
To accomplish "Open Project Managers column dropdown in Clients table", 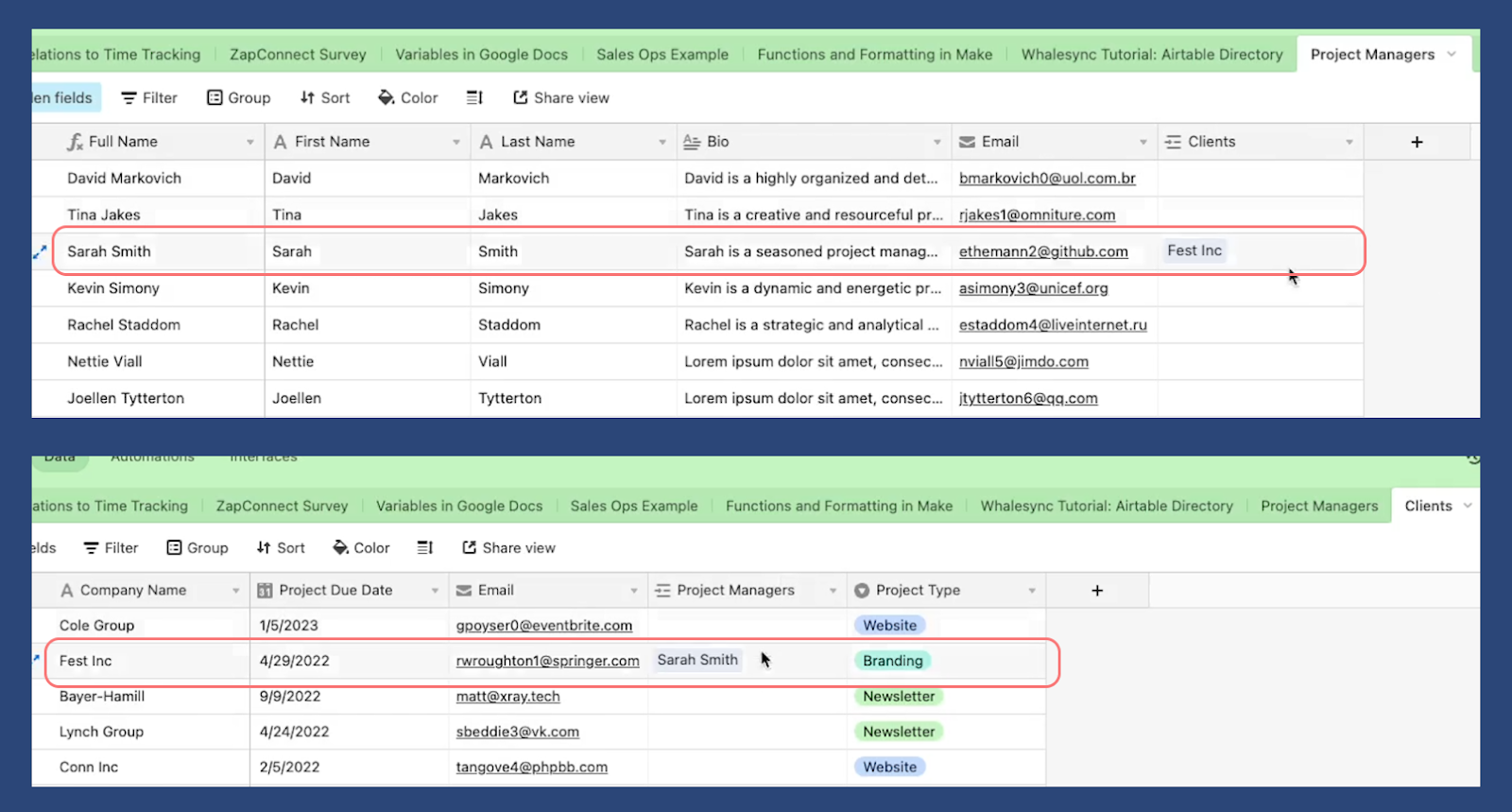I will pos(833,590).
